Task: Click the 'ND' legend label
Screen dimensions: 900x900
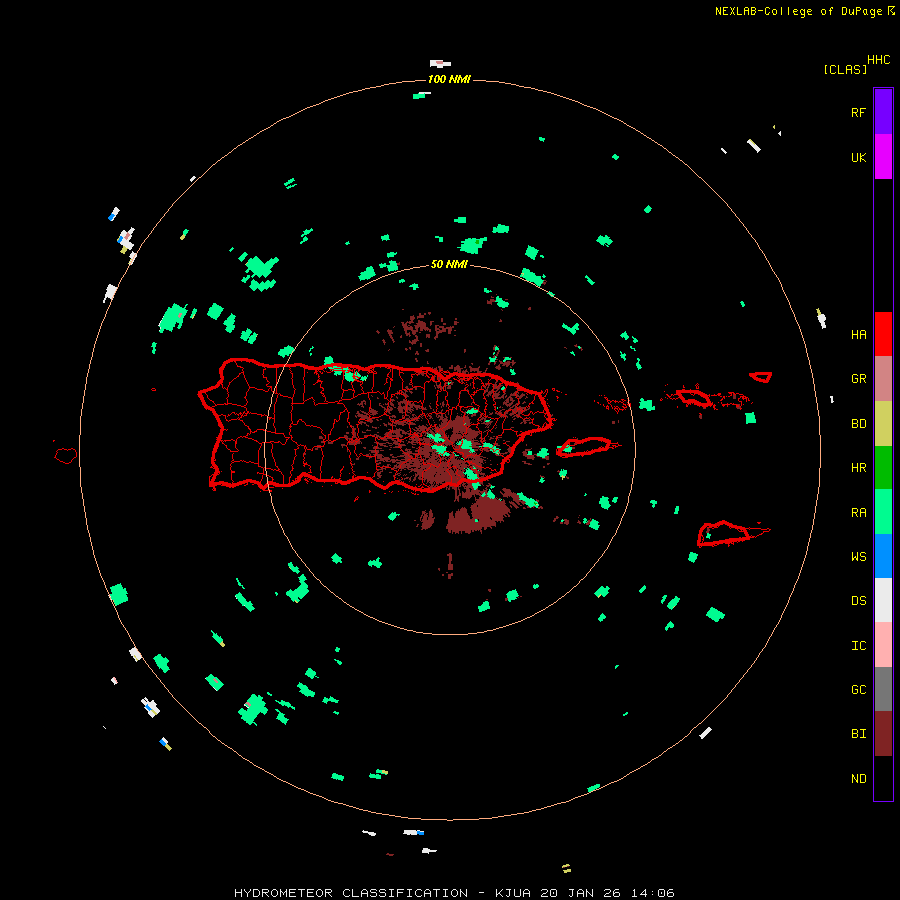Action: [x=858, y=779]
